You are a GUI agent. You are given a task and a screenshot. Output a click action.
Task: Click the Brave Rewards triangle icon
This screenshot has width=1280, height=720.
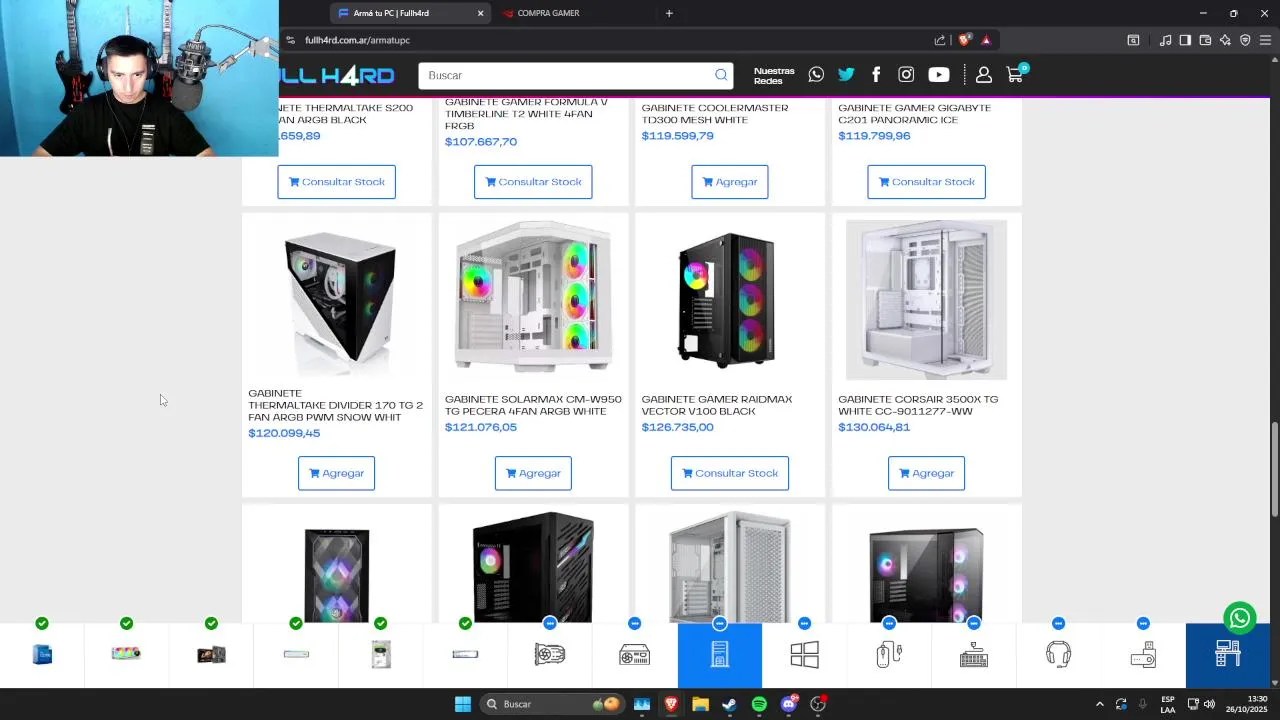click(x=986, y=40)
